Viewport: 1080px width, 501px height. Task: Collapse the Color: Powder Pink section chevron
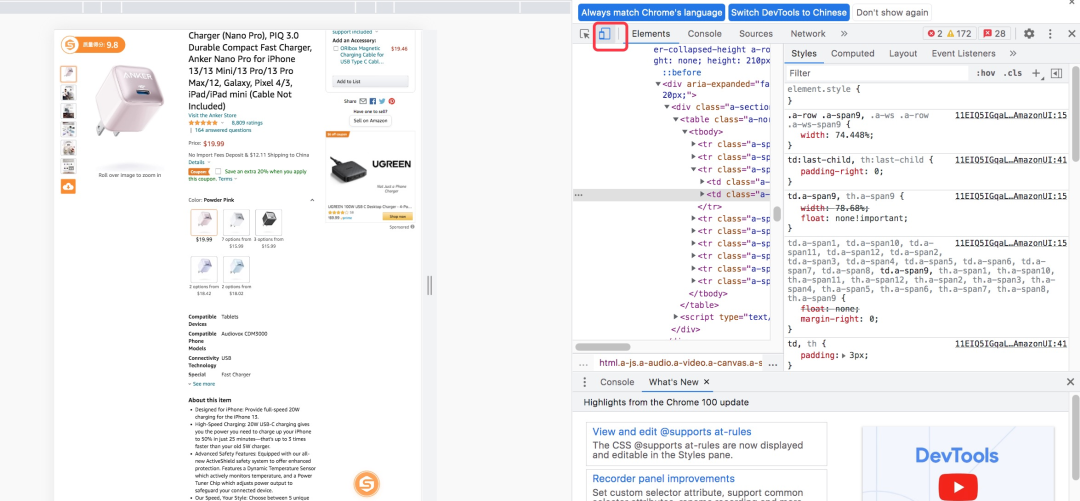point(312,201)
